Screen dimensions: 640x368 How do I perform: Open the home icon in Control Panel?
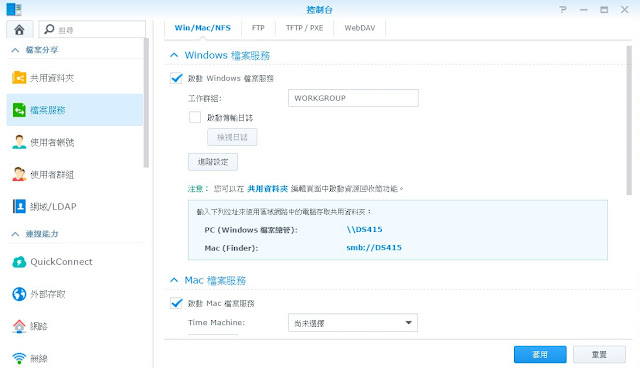coord(19,29)
